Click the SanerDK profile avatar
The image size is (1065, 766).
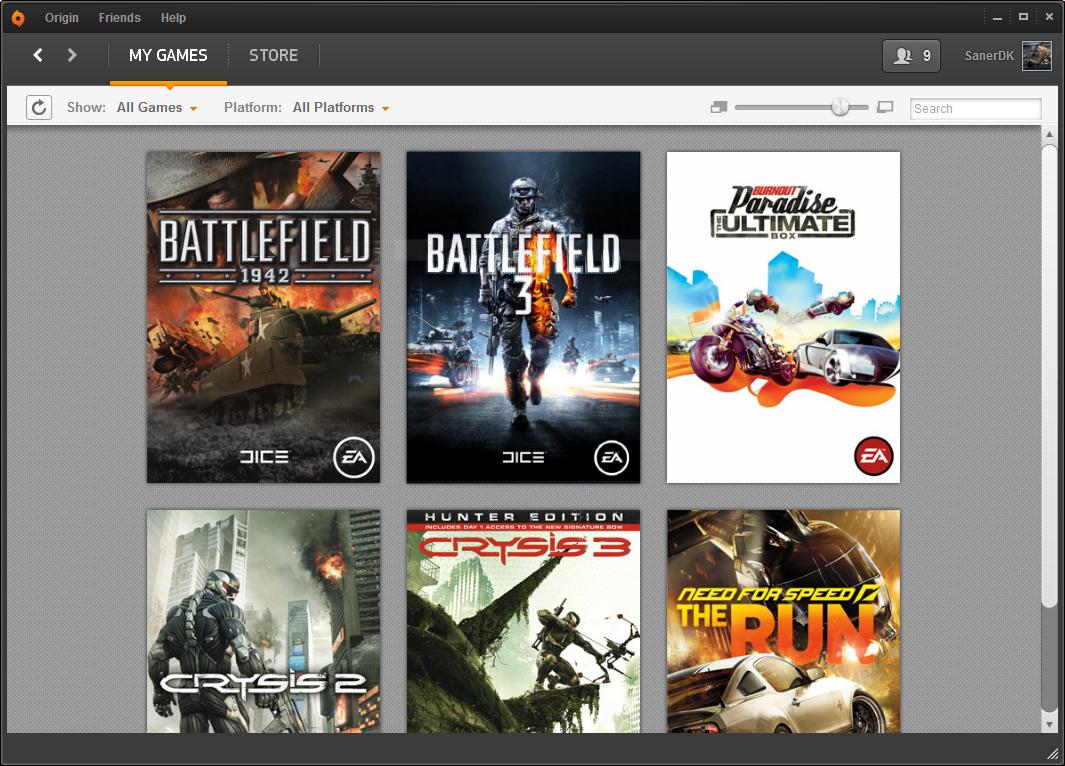(1036, 56)
